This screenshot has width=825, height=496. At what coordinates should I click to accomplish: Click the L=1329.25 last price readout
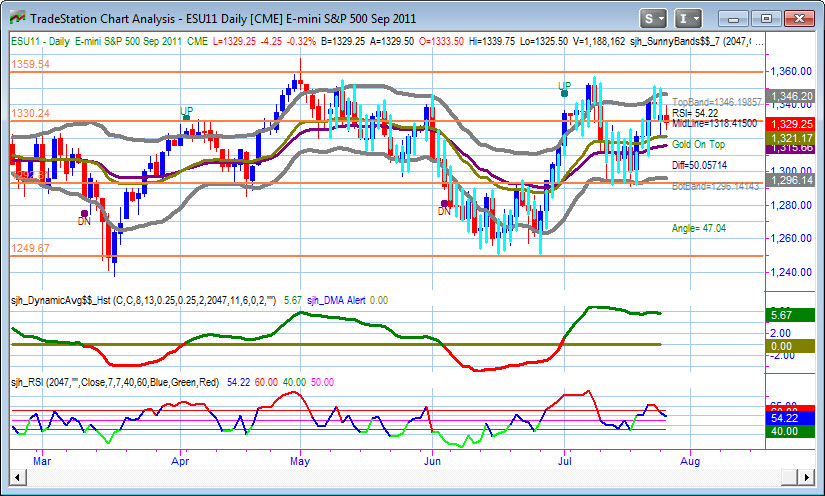click(x=235, y=41)
